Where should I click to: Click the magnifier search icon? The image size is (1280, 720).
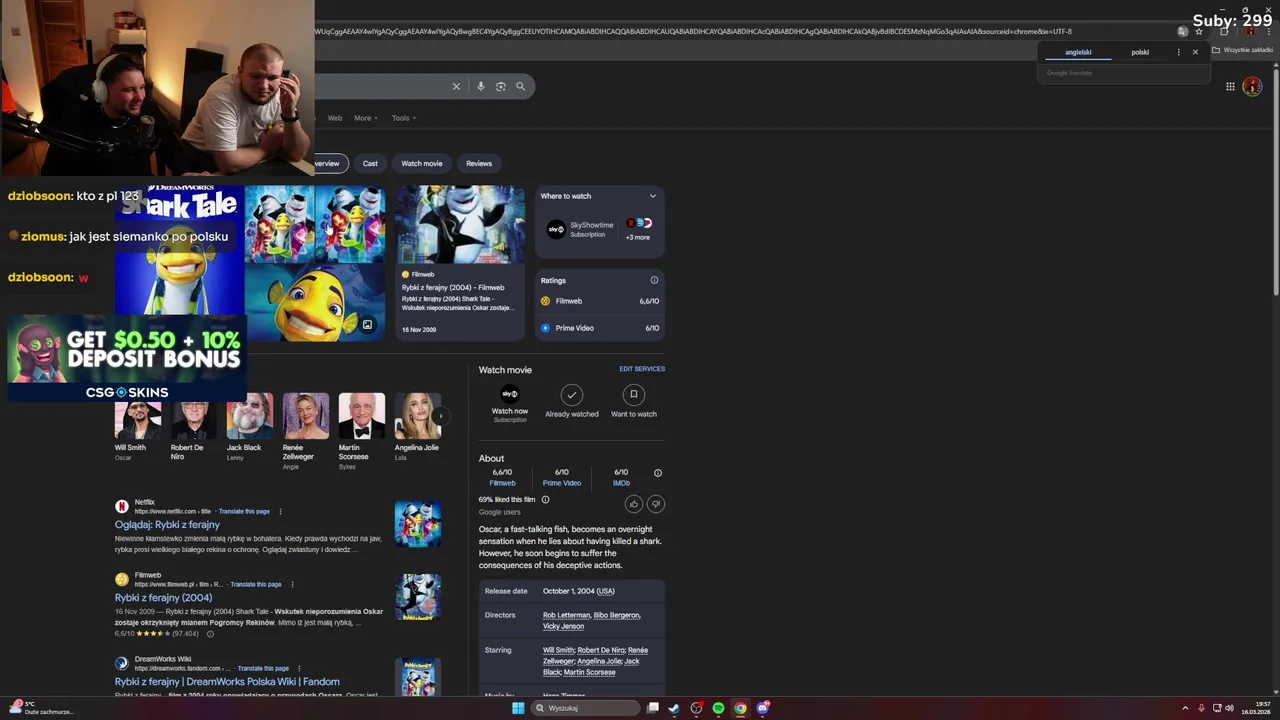(520, 87)
